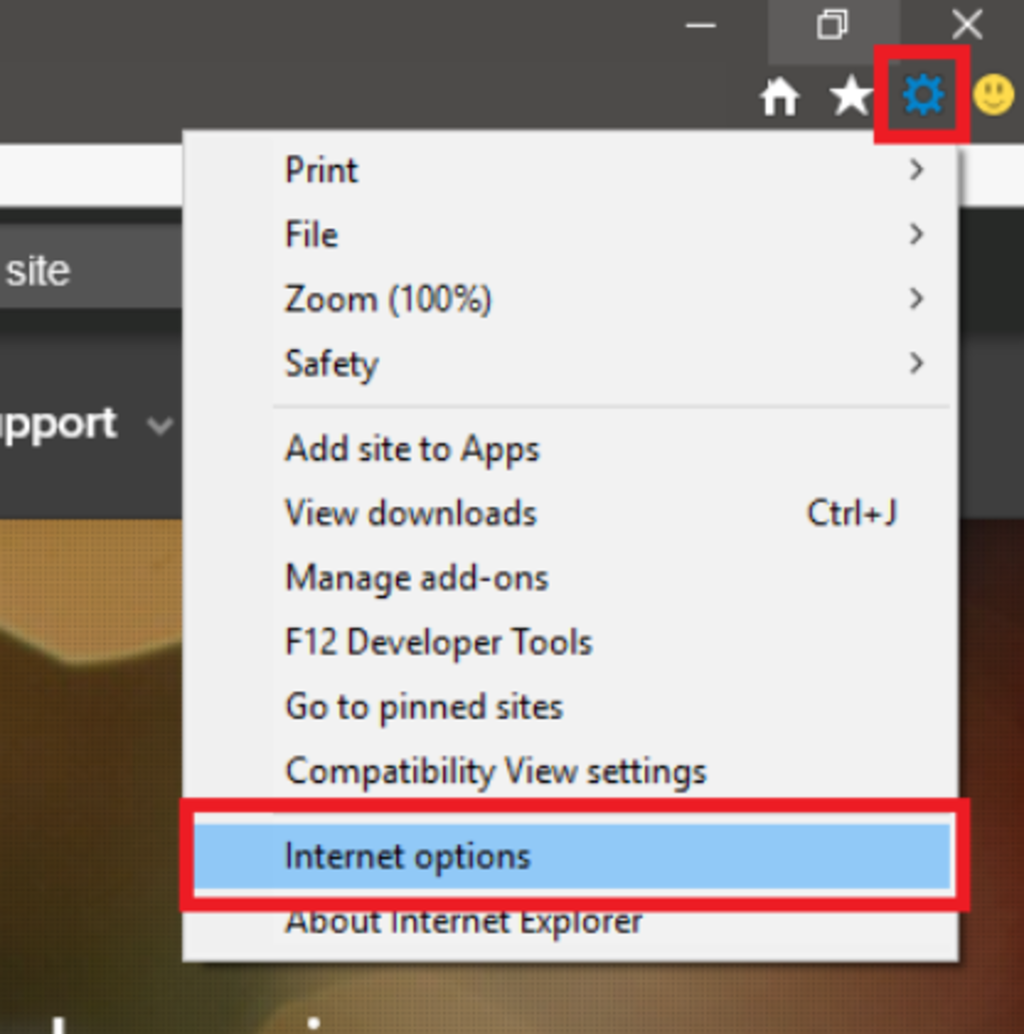Click the Home icon
1024x1034 pixels.
coord(781,95)
